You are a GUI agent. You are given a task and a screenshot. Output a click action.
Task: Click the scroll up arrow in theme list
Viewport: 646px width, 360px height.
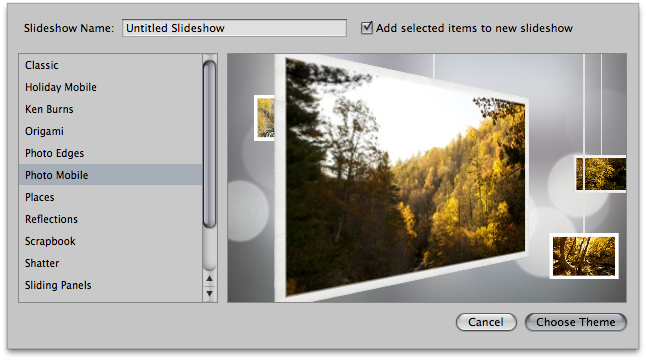[210, 279]
